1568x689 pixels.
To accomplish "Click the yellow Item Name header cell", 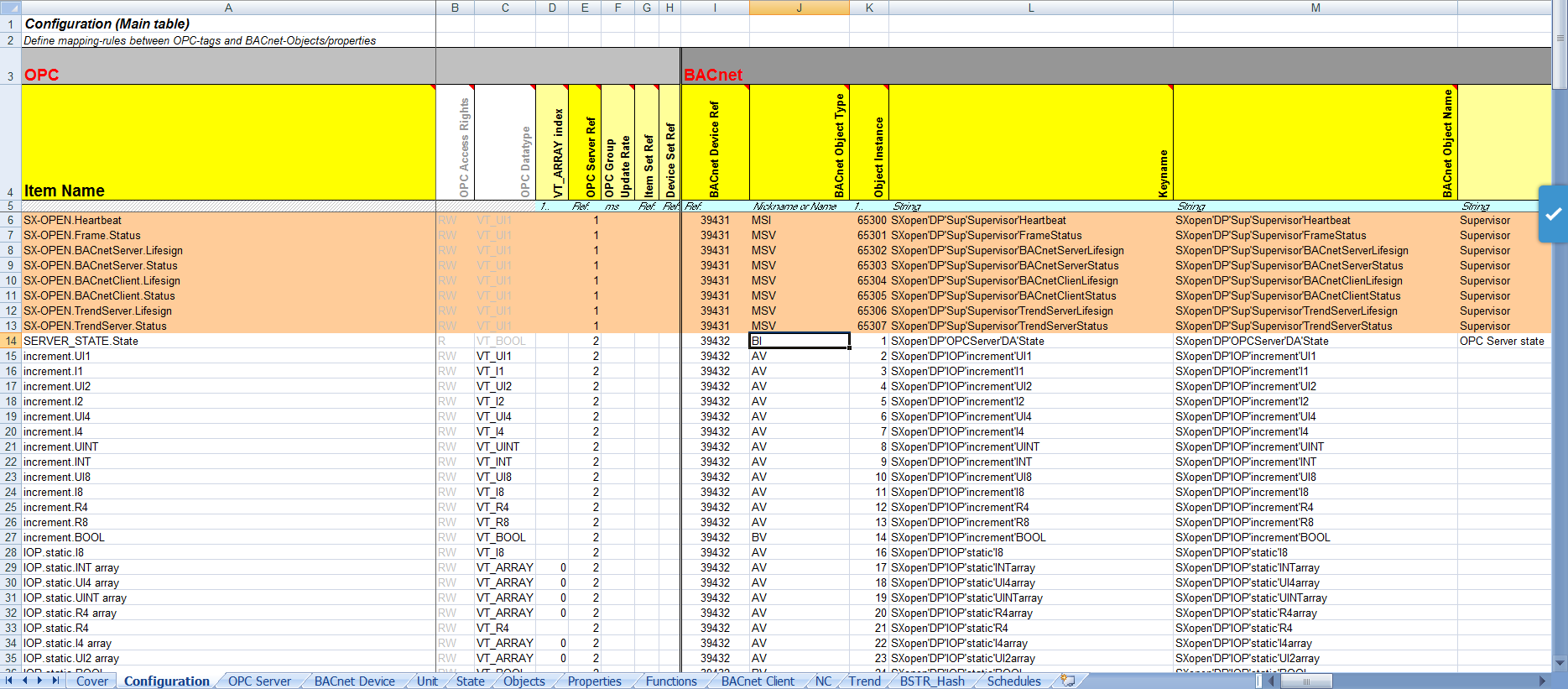I will 227,142.
